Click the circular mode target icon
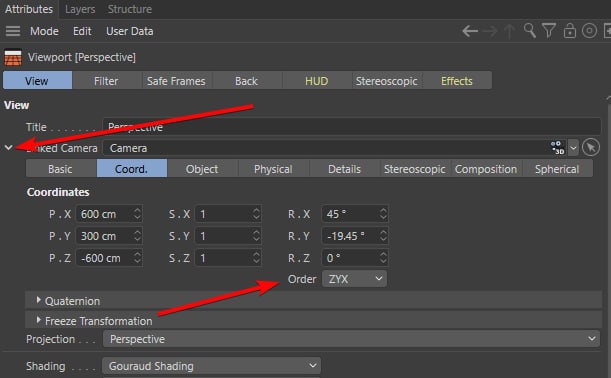Viewport: 611px width, 378px height. point(589,31)
